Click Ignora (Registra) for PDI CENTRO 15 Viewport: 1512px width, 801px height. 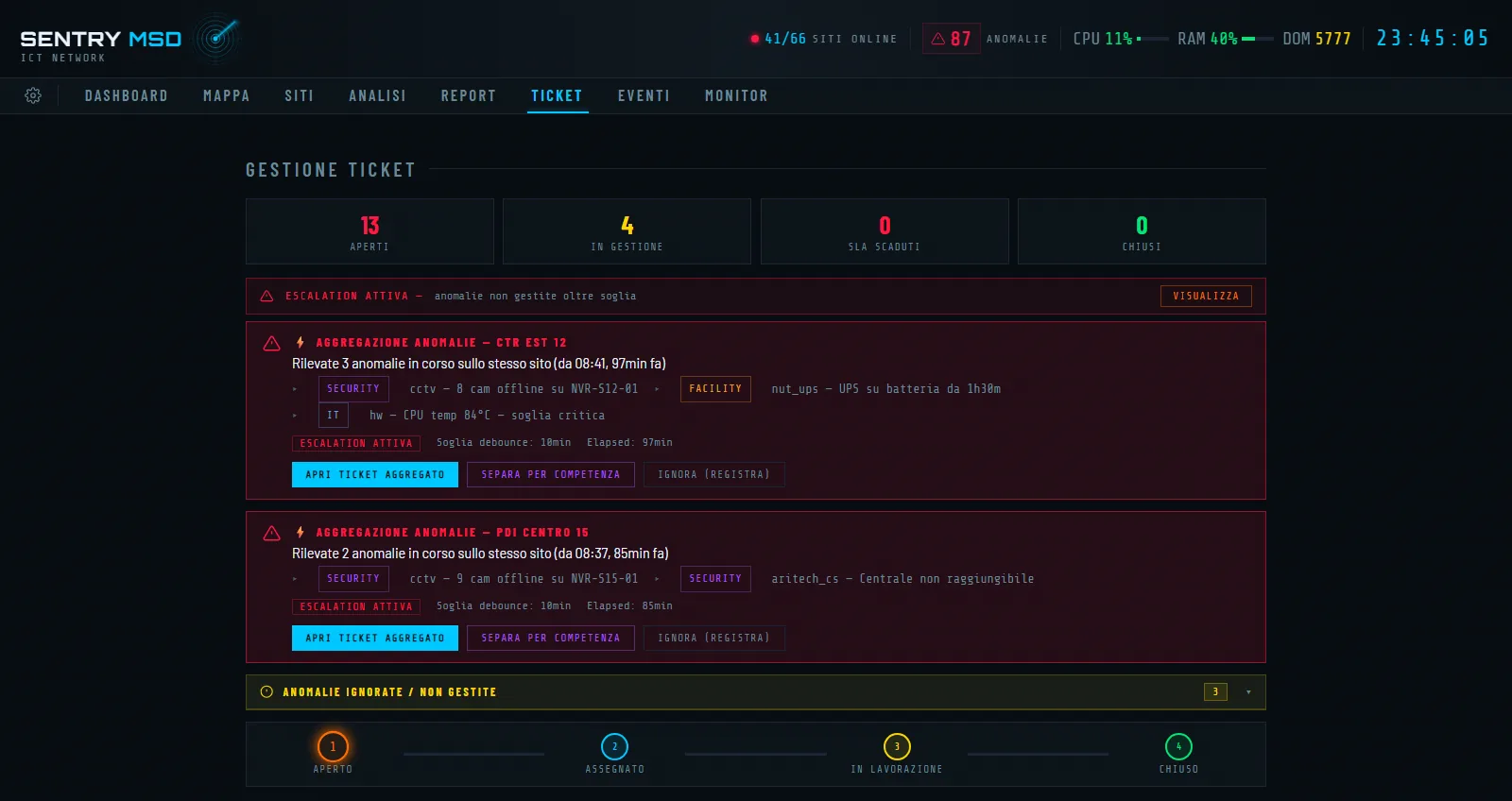coord(714,638)
